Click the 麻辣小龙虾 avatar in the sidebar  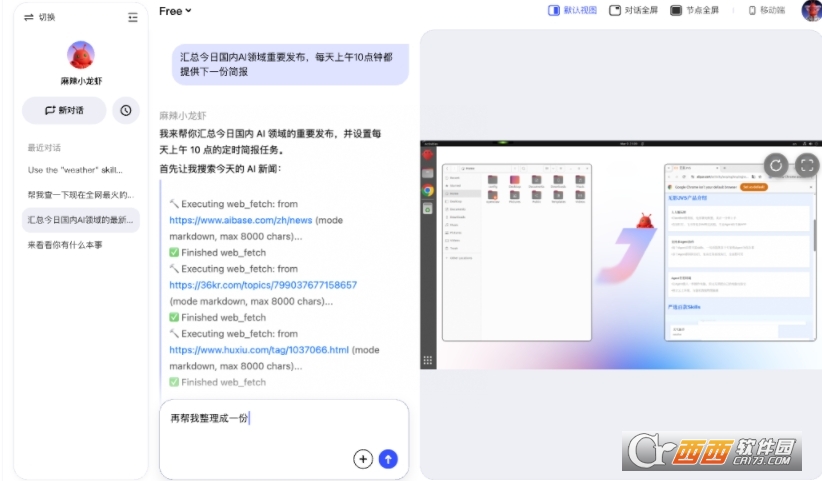81,54
